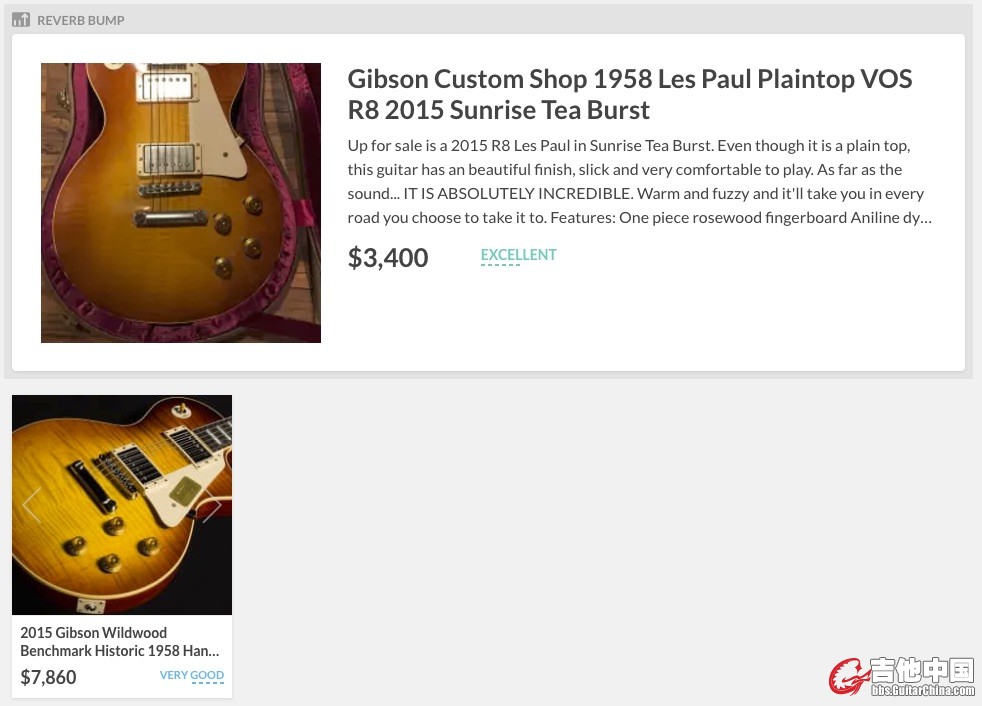Click the gold pickguard plaque on Wildwood guitar

click(x=185, y=489)
